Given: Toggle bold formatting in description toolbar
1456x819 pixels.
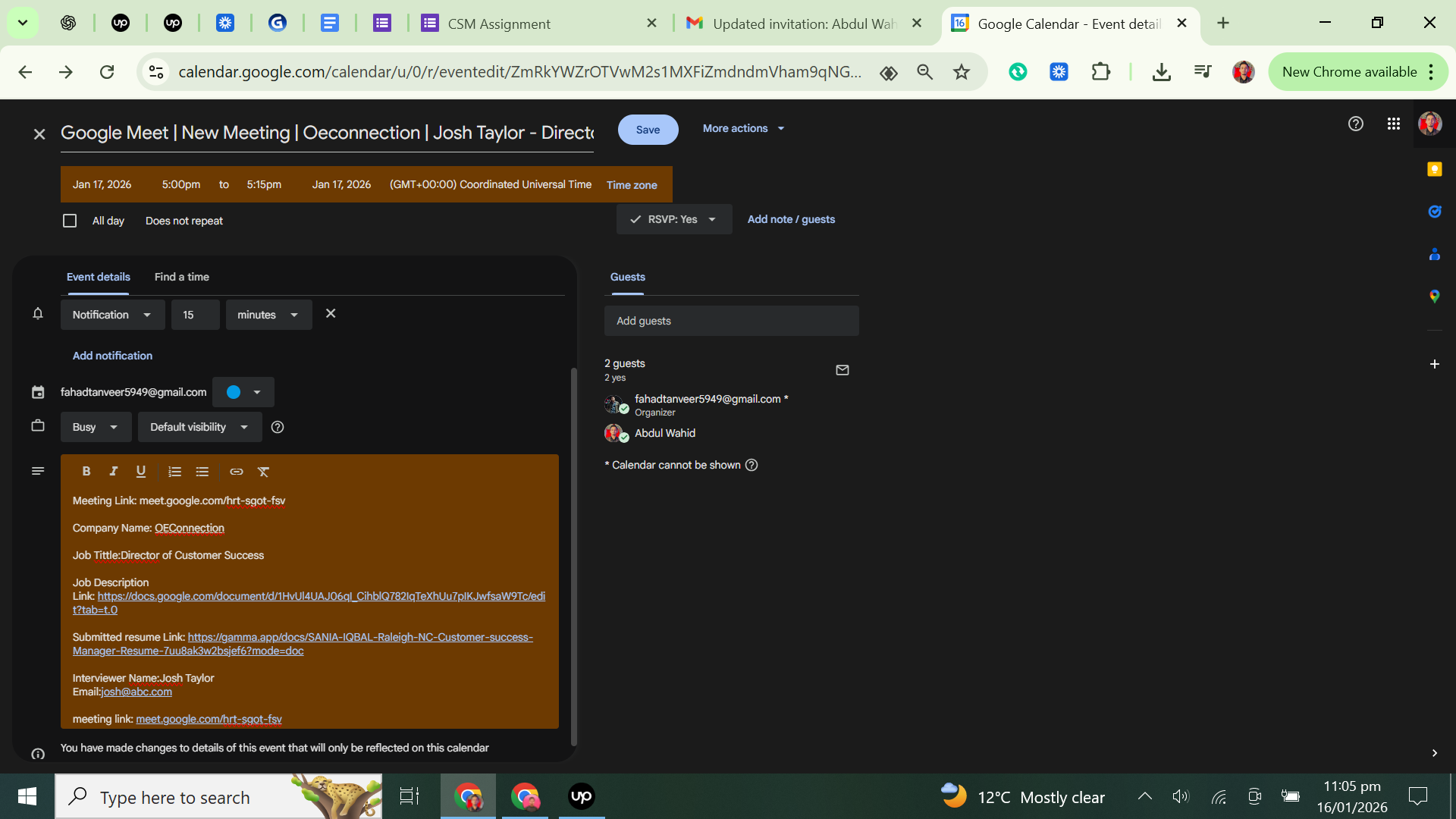Looking at the screenshot, I should tap(86, 472).
